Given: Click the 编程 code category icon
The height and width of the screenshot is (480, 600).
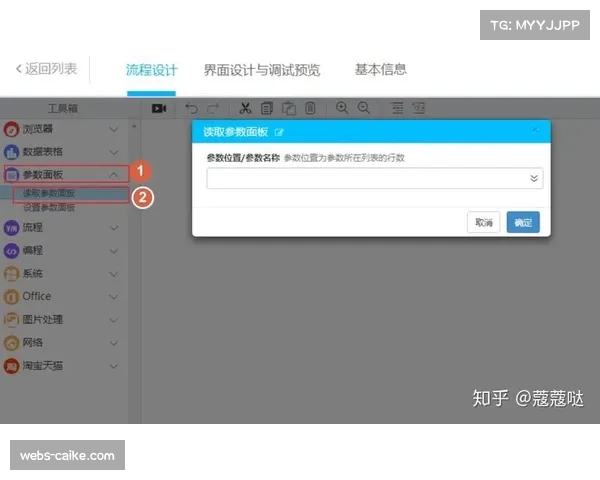Looking at the screenshot, I should (11, 251).
